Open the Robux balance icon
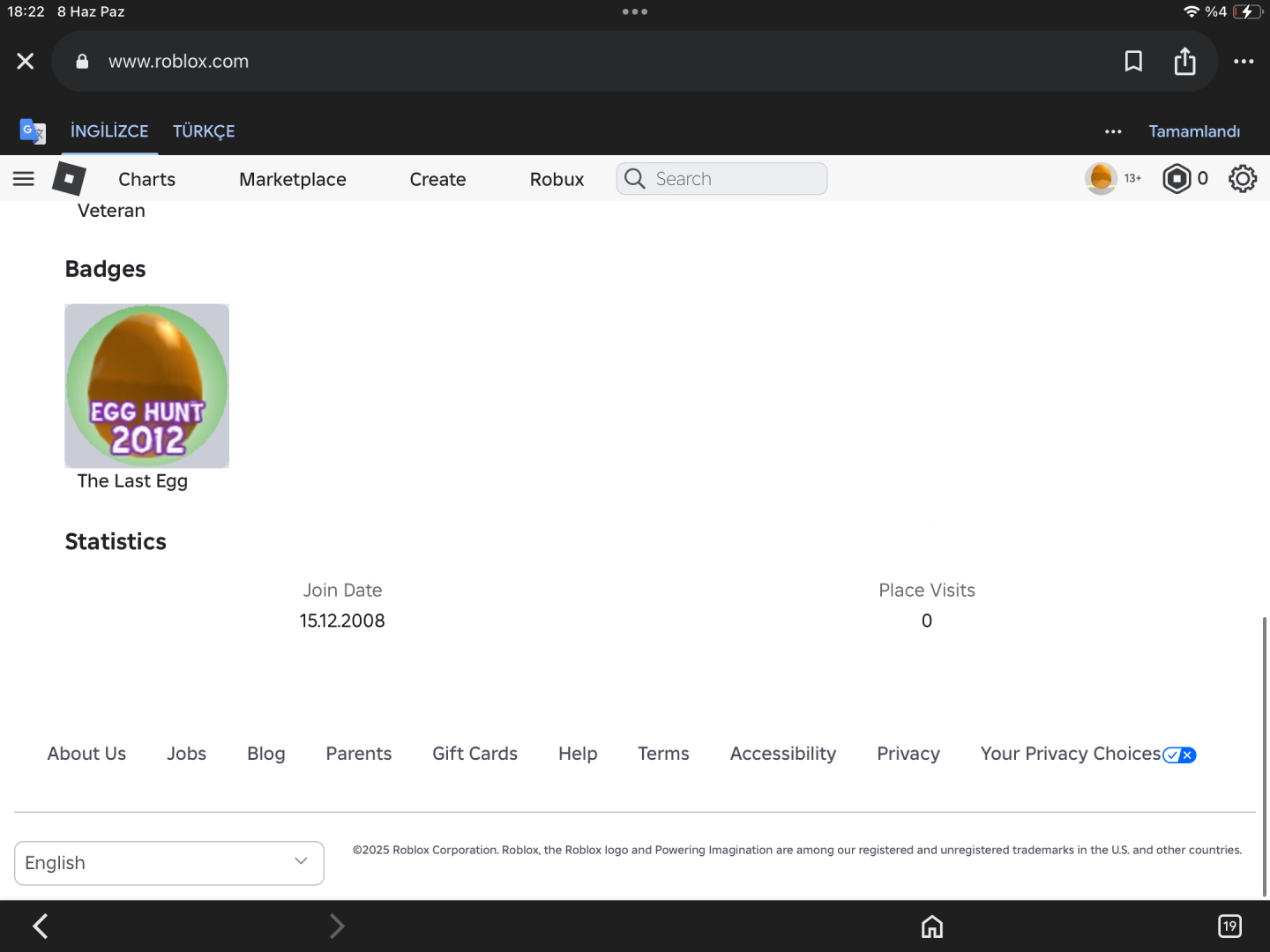1270x952 pixels. (1177, 179)
